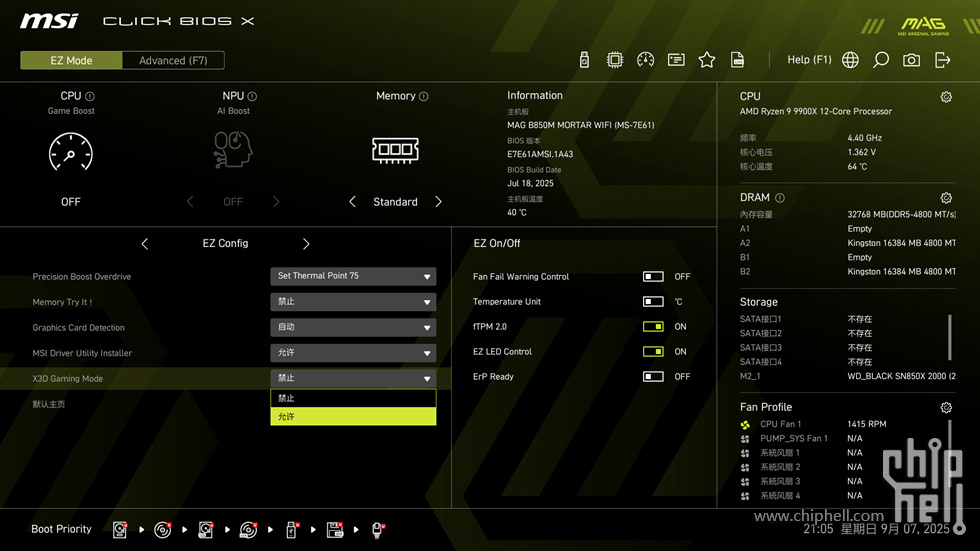Open the search magnifier icon
Screen dimensions: 980x551
[881, 60]
